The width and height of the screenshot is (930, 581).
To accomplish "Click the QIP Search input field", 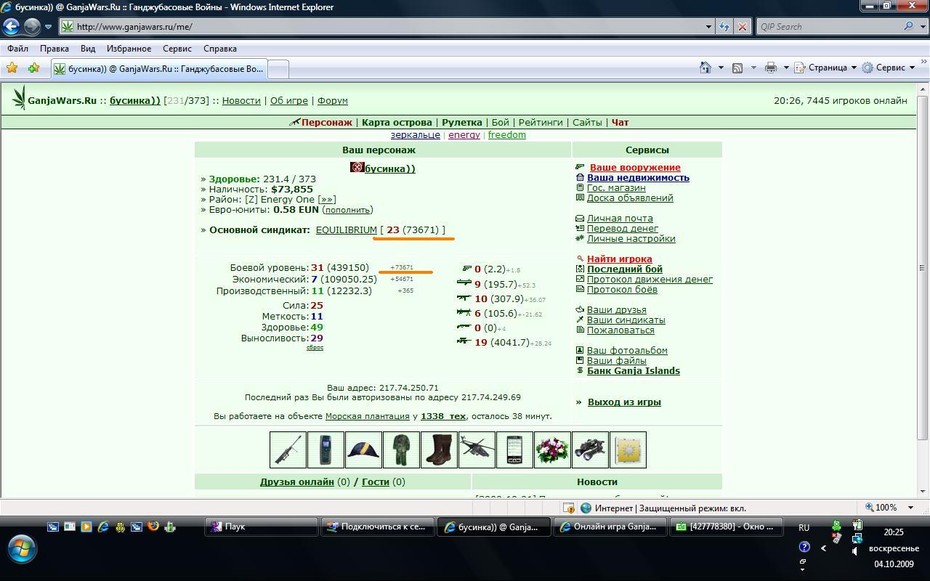I will 829,27.
